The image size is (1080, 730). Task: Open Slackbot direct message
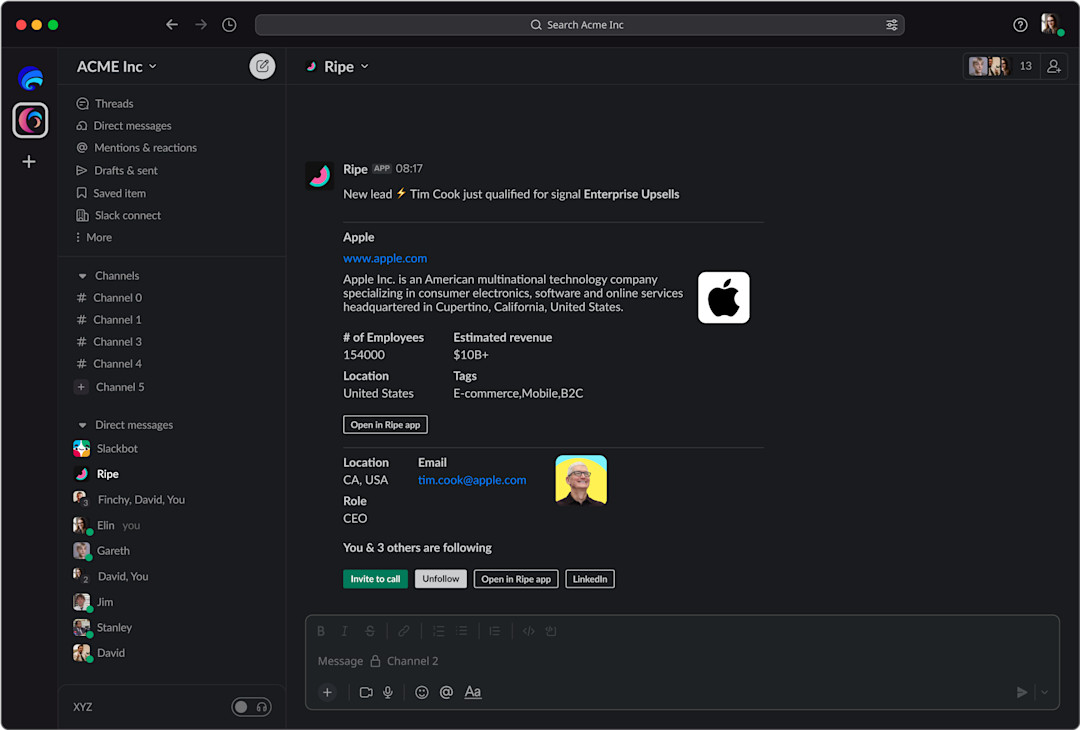tap(105, 448)
